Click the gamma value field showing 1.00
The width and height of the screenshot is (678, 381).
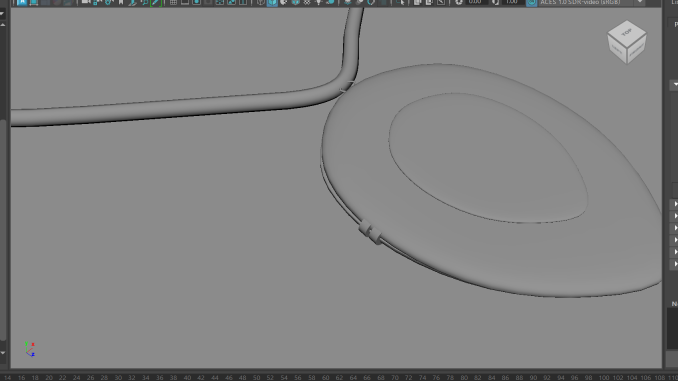tap(512, 2)
